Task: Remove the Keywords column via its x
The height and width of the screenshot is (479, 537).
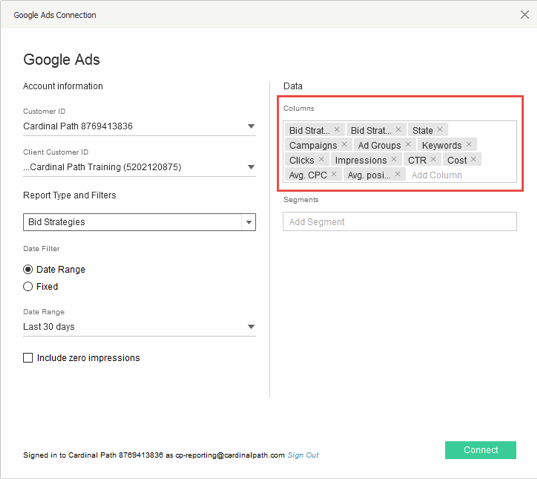Action: [x=469, y=144]
